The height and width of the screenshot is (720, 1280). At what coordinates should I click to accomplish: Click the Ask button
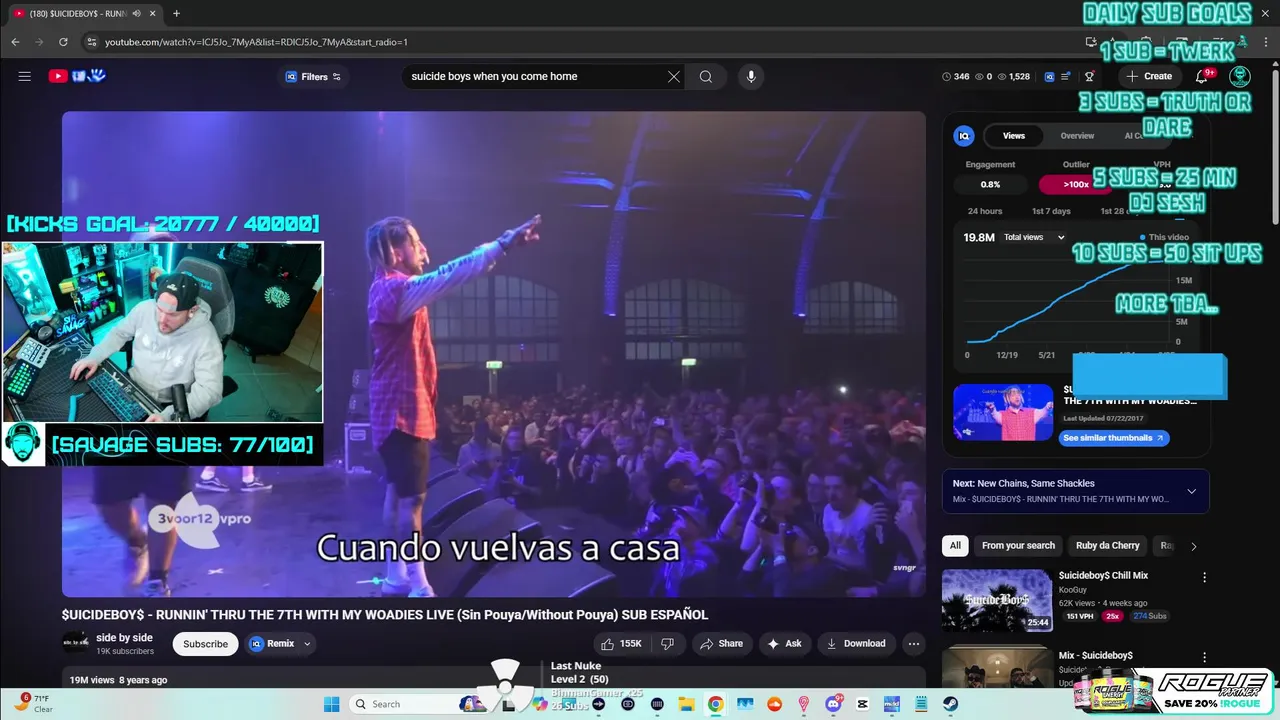coord(785,644)
